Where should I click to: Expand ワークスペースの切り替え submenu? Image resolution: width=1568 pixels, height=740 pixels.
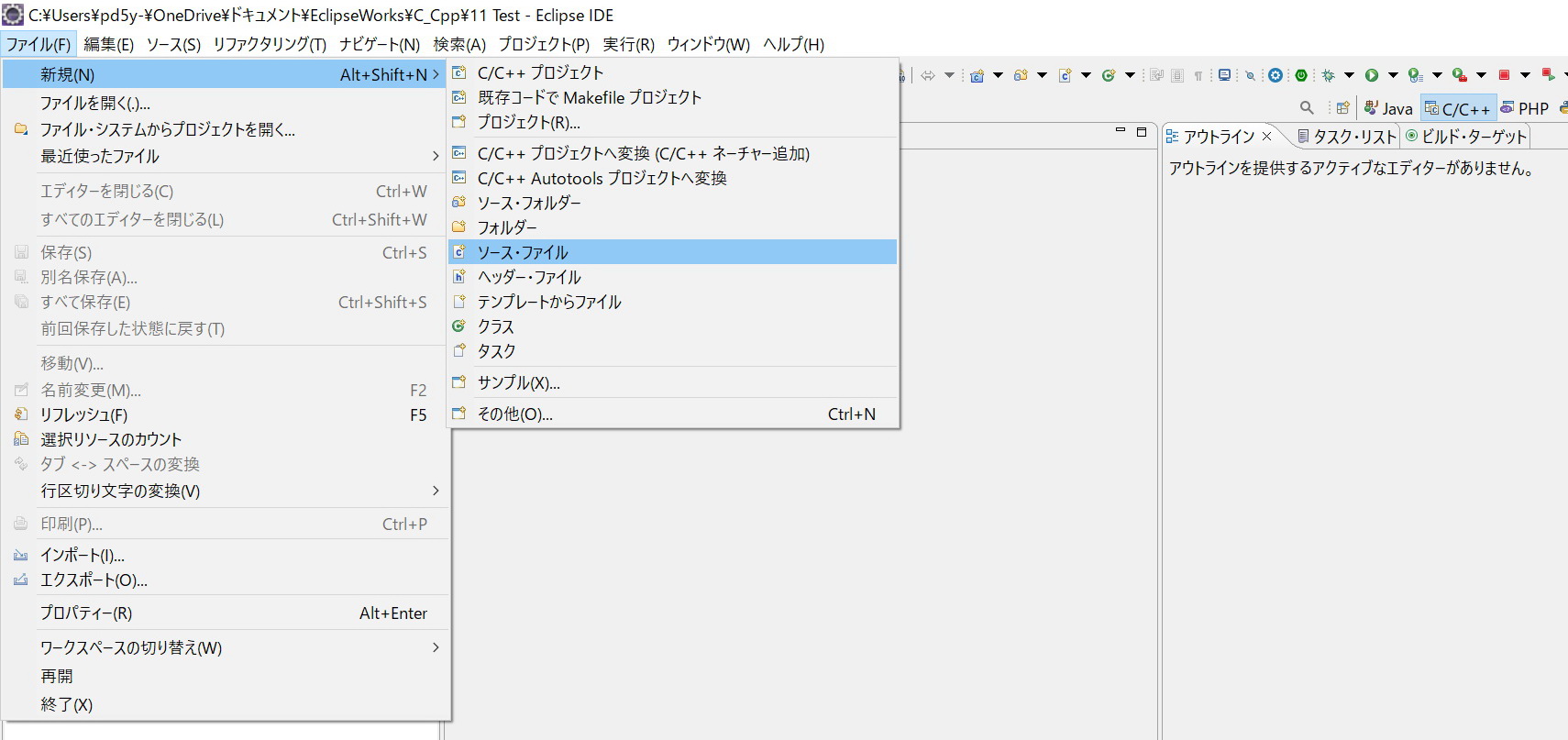[226, 647]
